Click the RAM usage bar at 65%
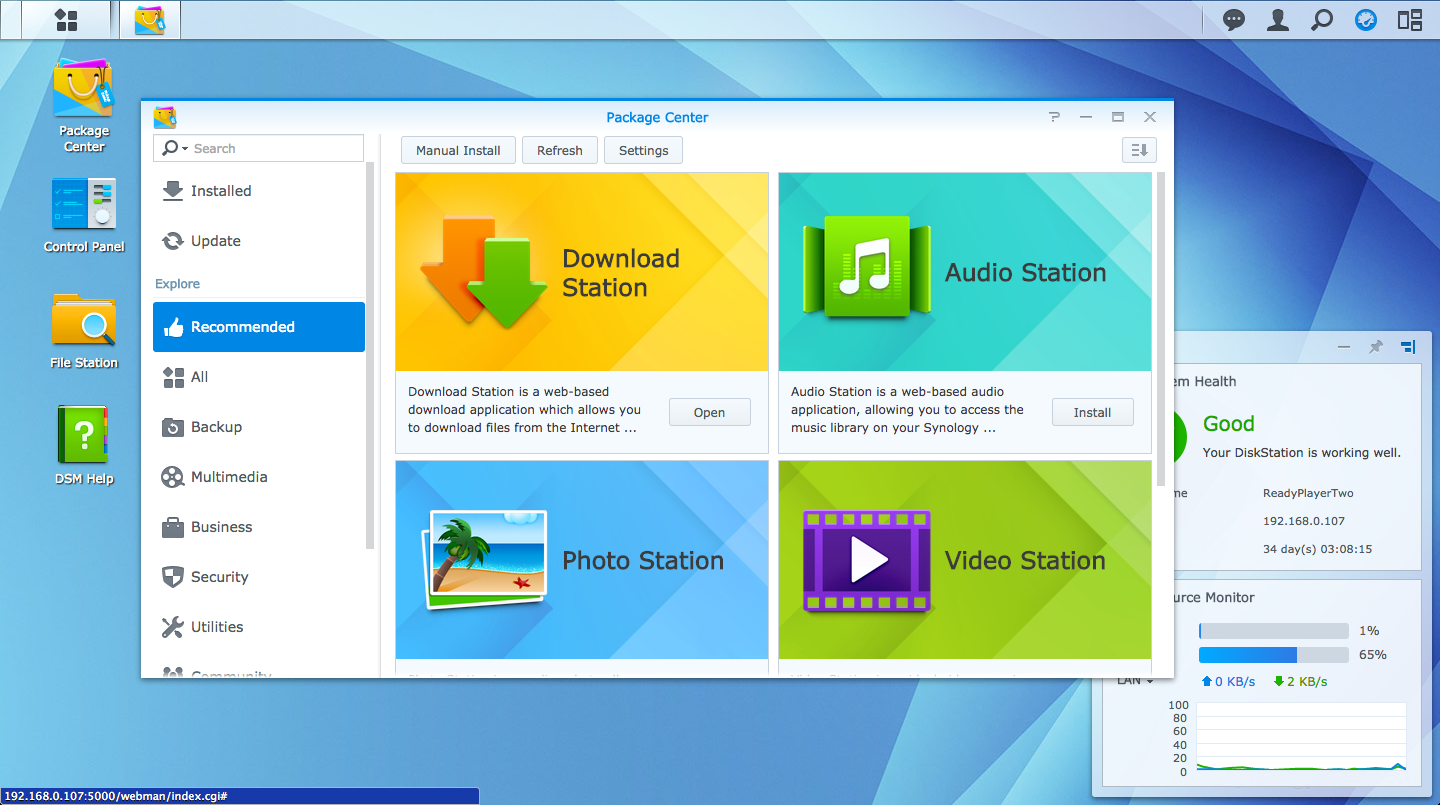Image resolution: width=1440 pixels, height=805 pixels. pos(1274,655)
